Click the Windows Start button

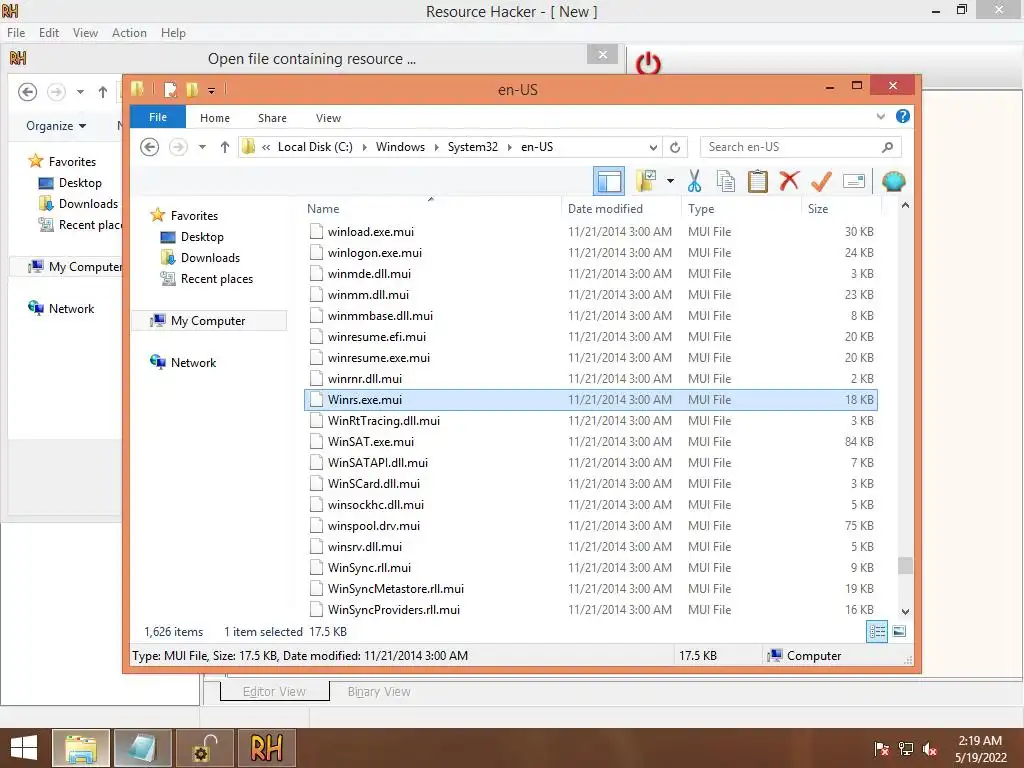coord(24,748)
